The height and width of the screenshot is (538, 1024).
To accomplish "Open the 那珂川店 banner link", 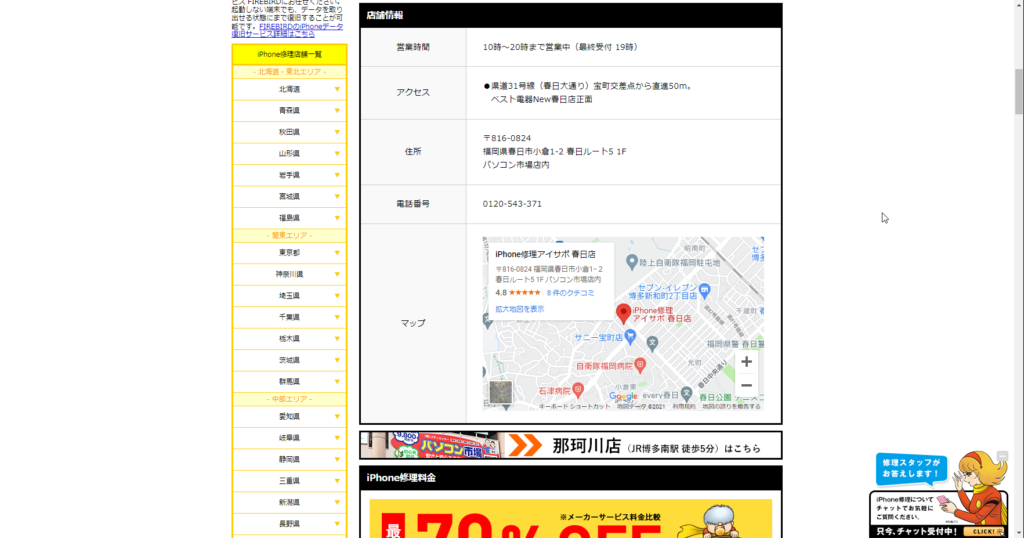I will coord(571,445).
